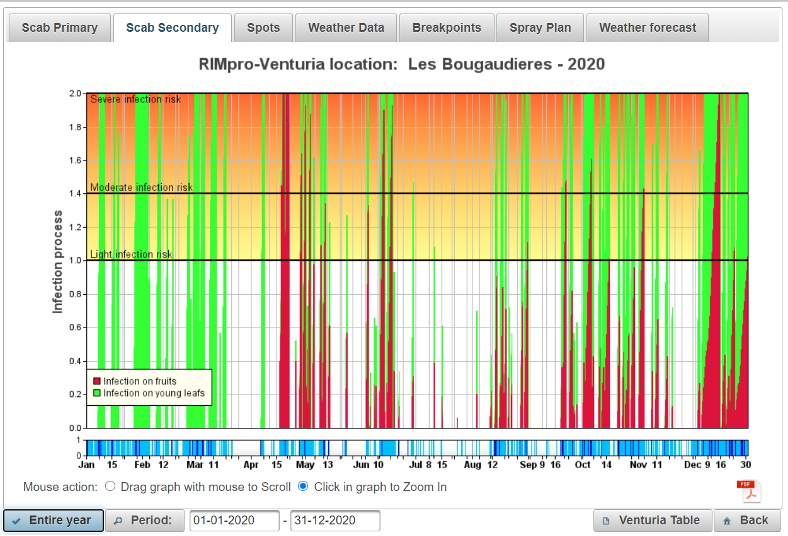Select Click in graph to Zoom In

coord(304,487)
